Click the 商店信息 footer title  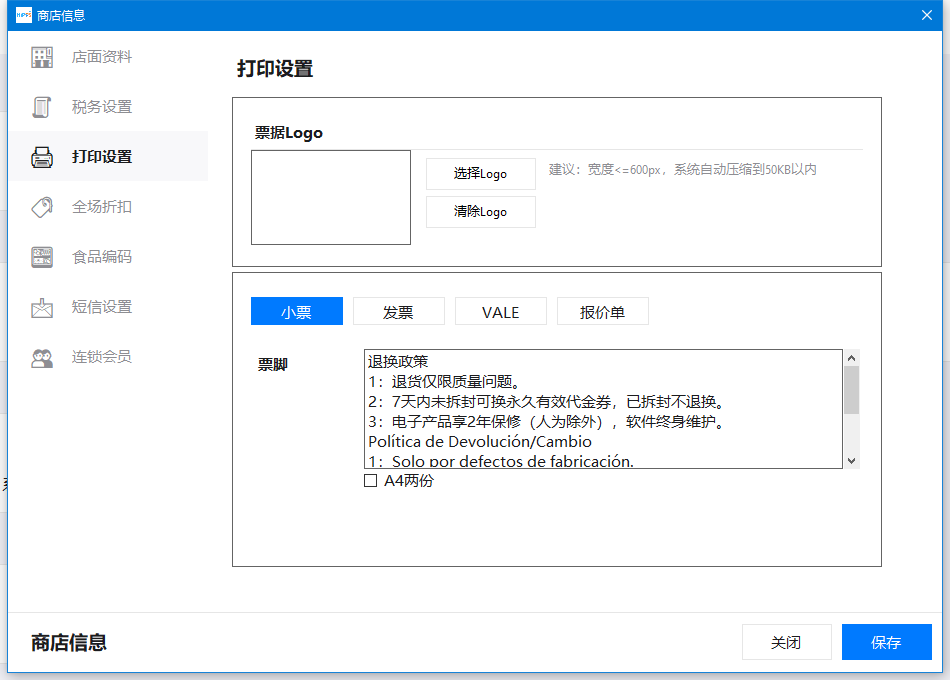69,642
